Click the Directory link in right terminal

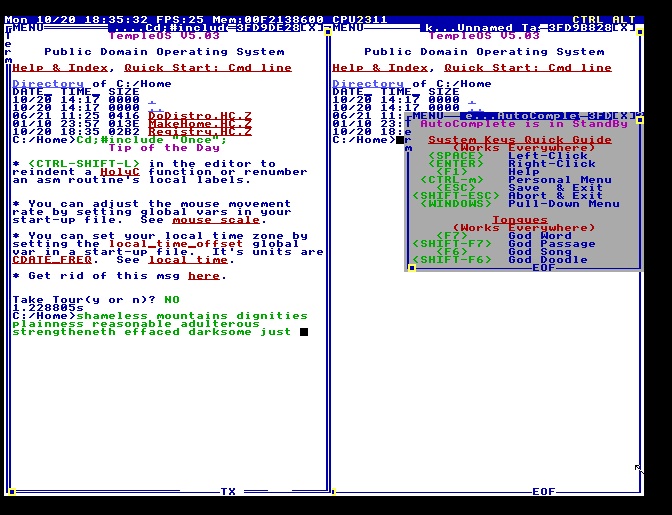coord(368,84)
